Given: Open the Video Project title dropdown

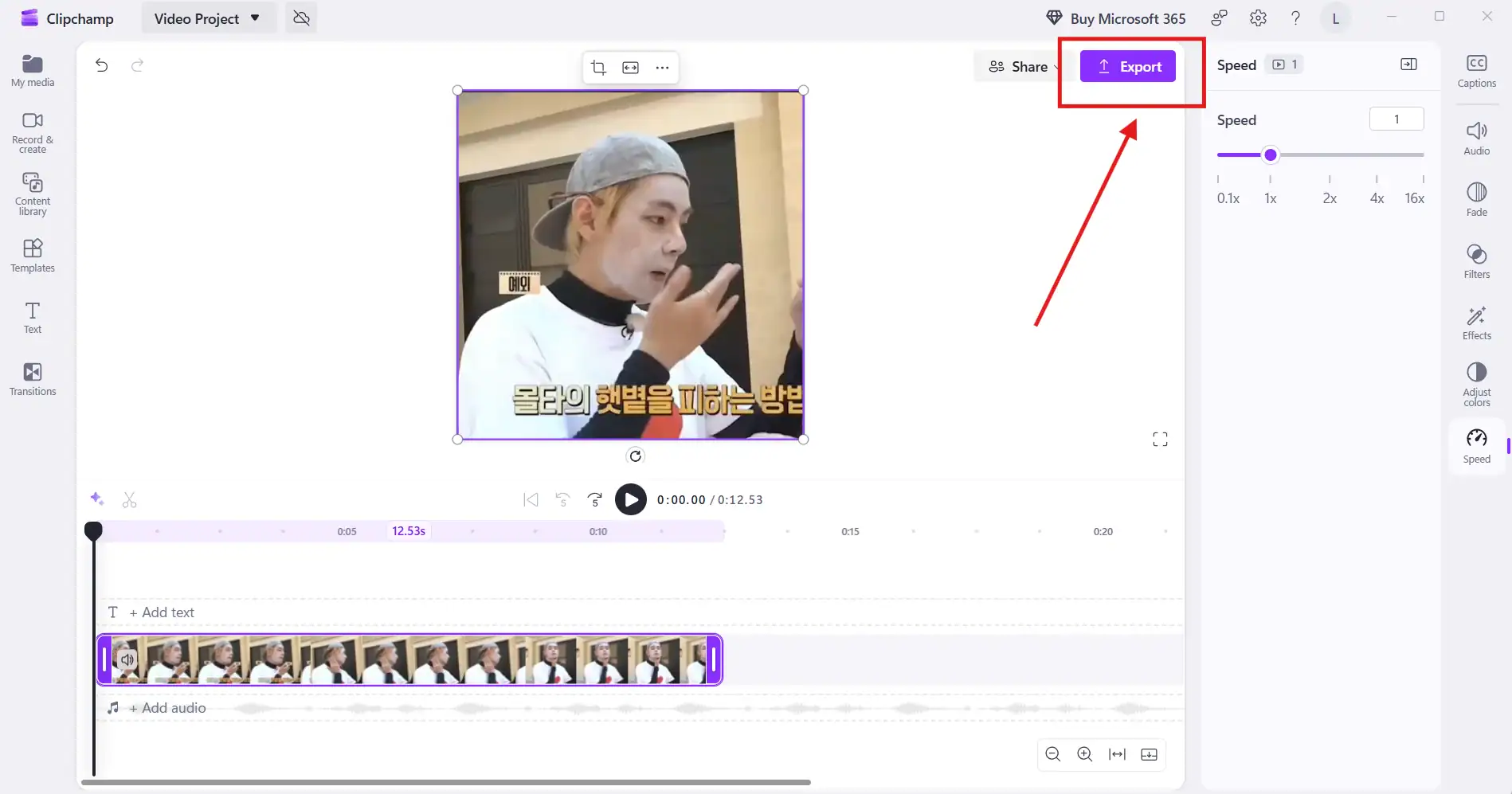Looking at the screenshot, I should pyautogui.click(x=255, y=18).
